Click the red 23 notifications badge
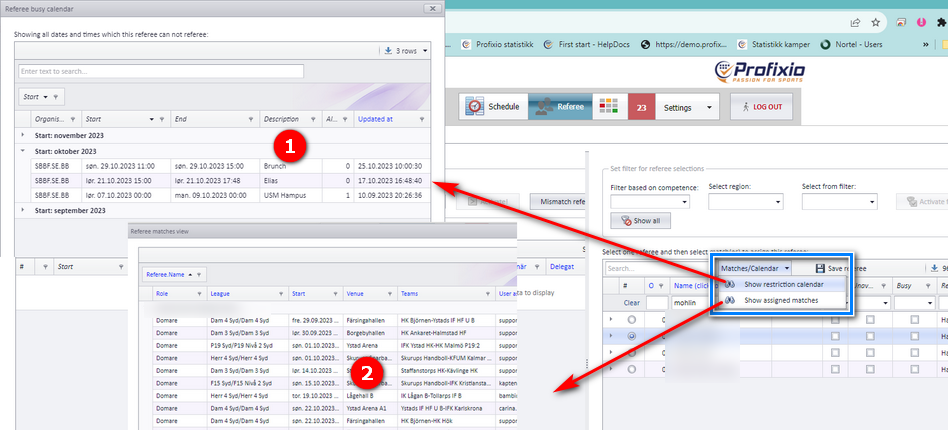 click(641, 107)
